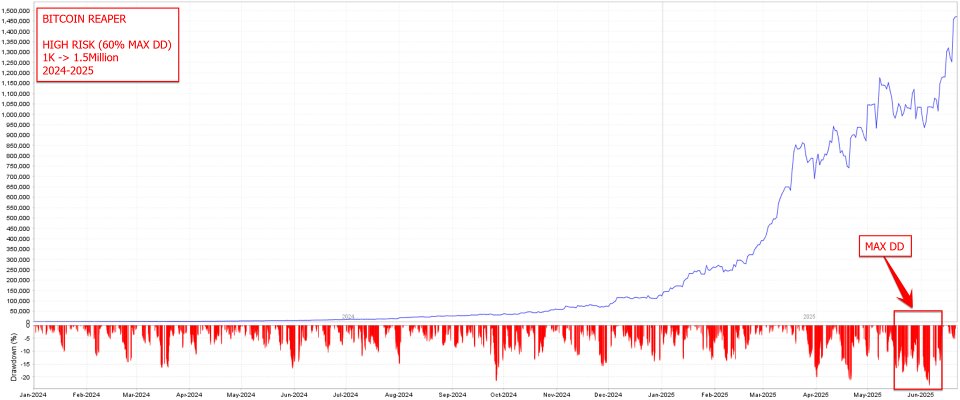Viewport: 960px width, 400px height.
Task: Select the -15 drawdown axis value
Action: coord(26,364)
